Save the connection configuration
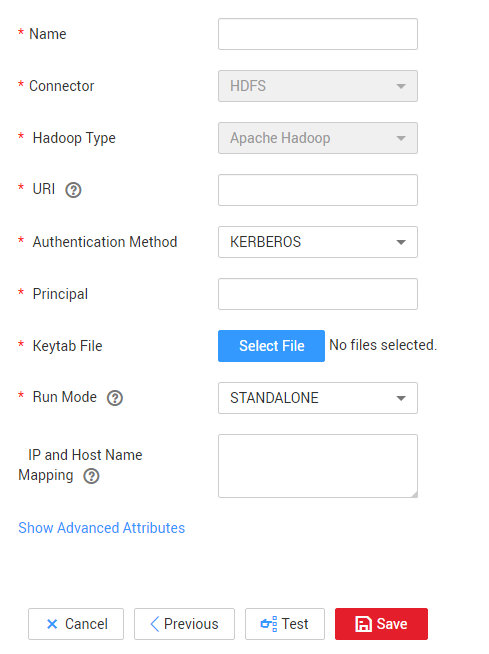489x654 pixels. (381, 624)
